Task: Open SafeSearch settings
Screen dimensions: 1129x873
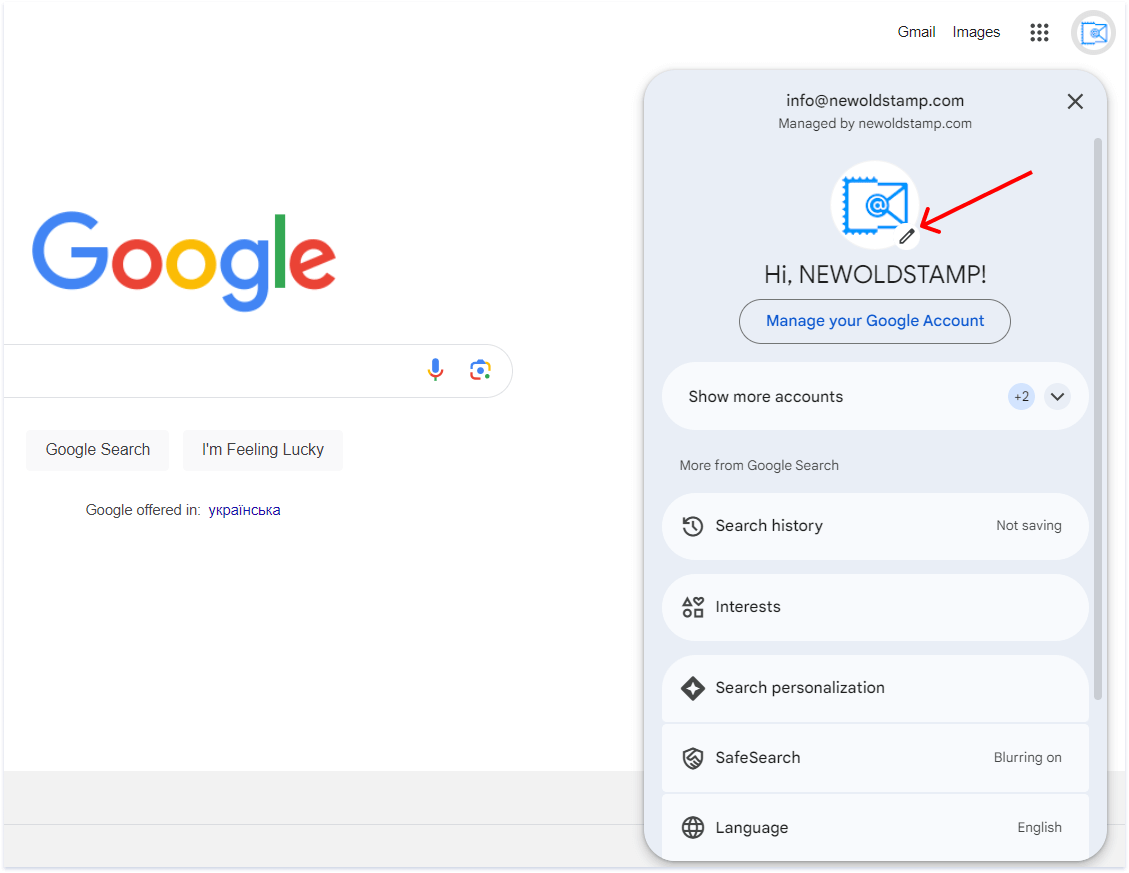Action: [x=875, y=758]
